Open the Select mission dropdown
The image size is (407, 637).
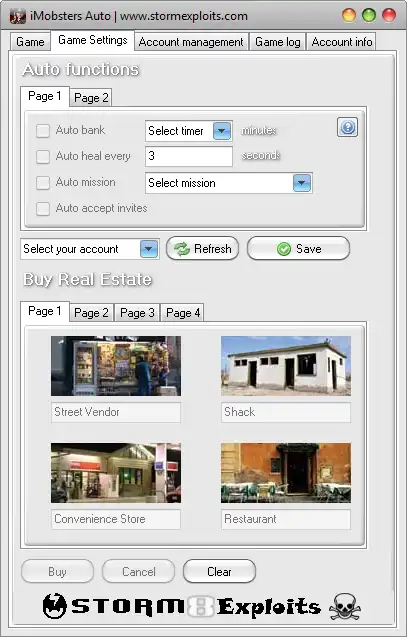pyautogui.click(x=229, y=183)
